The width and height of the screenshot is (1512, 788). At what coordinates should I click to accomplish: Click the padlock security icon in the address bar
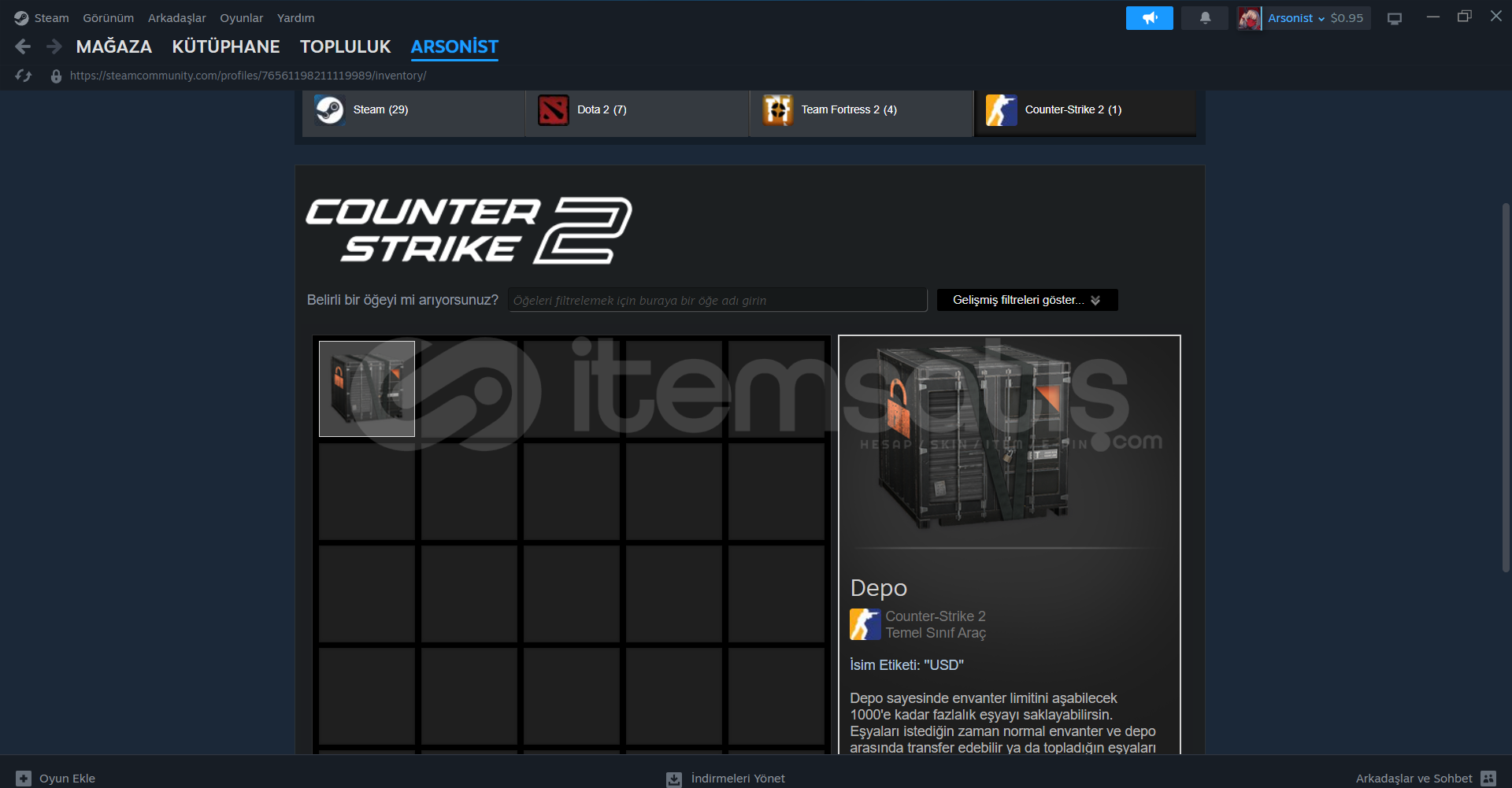pos(56,76)
